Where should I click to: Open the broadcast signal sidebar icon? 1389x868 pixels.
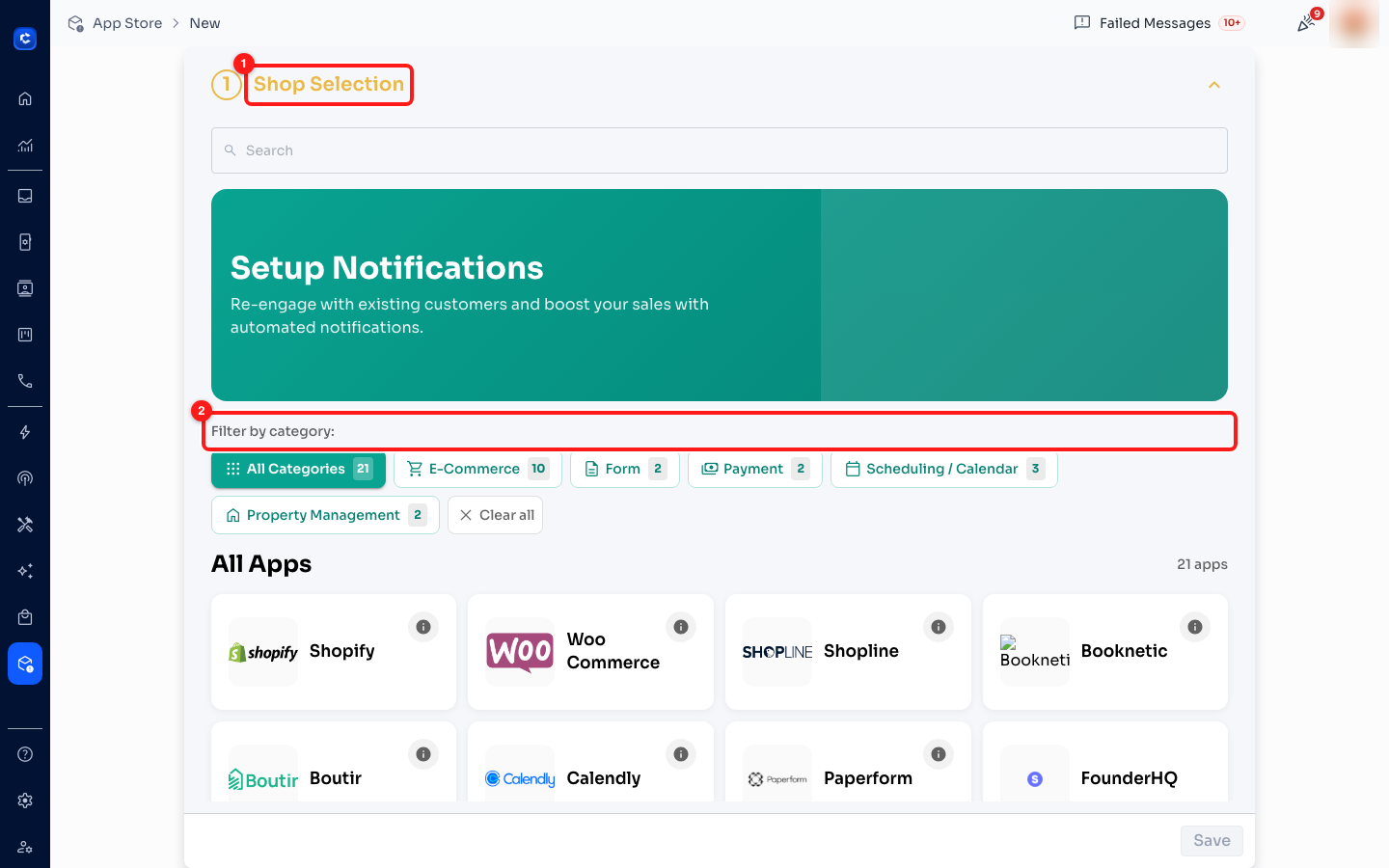[25, 478]
